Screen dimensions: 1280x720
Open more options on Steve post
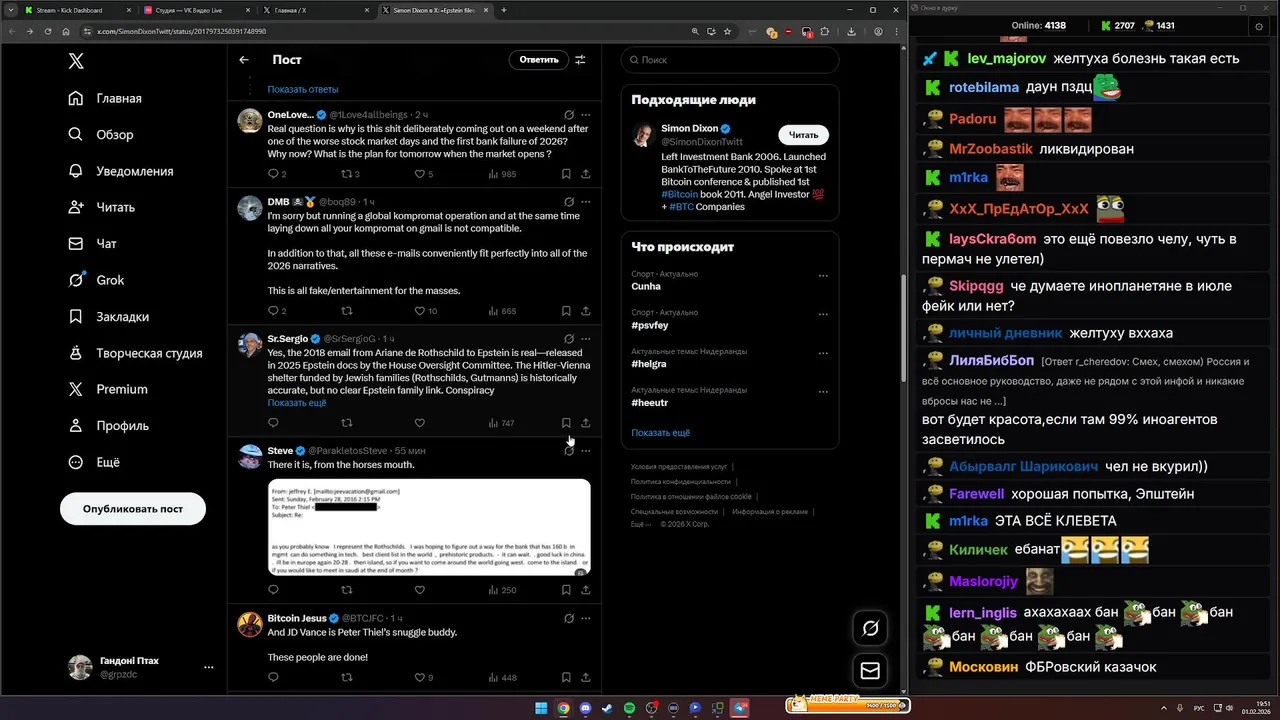click(586, 451)
